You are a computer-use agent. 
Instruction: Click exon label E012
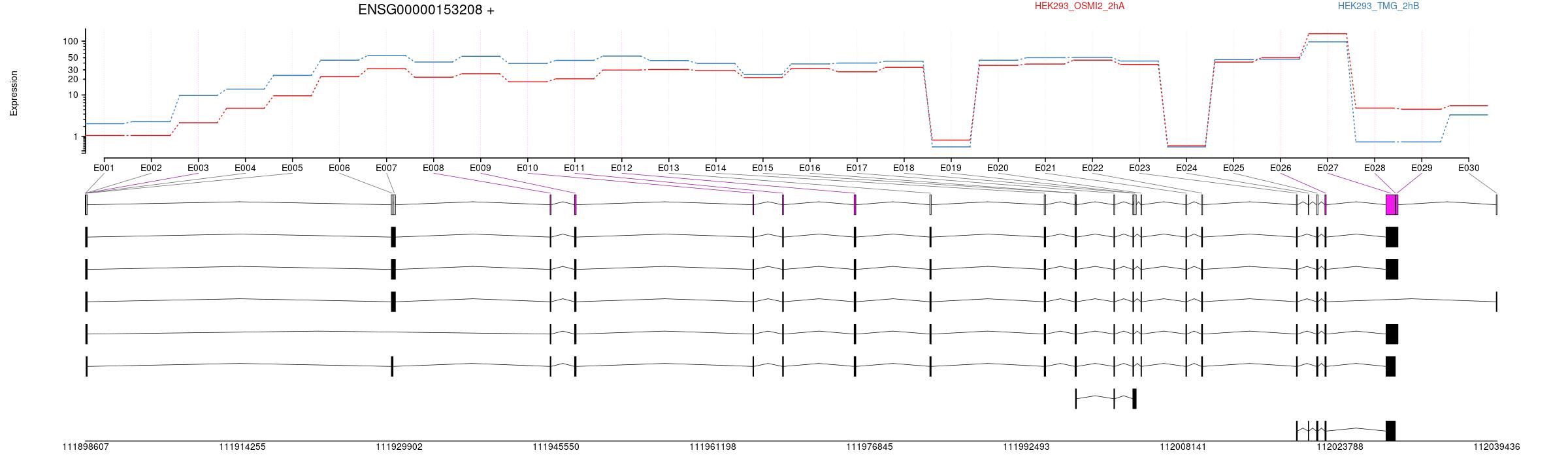click(x=621, y=168)
